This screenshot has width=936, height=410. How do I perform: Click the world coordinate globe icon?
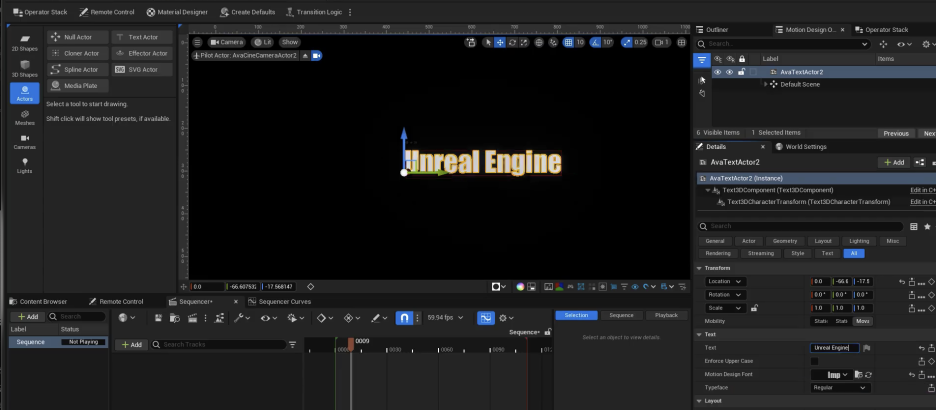(539, 42)
